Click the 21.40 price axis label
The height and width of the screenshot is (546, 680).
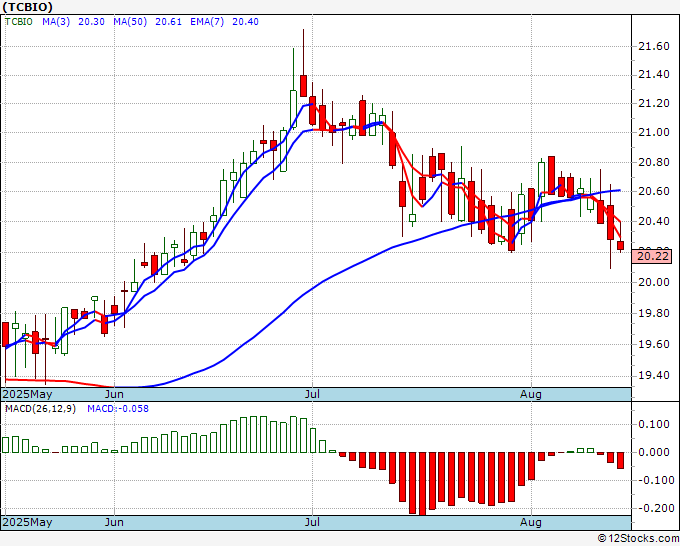coord(654,75)
